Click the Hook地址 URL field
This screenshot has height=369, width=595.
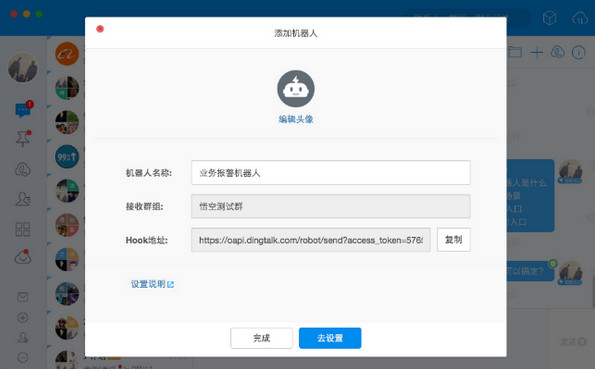(x=311, y=240)
